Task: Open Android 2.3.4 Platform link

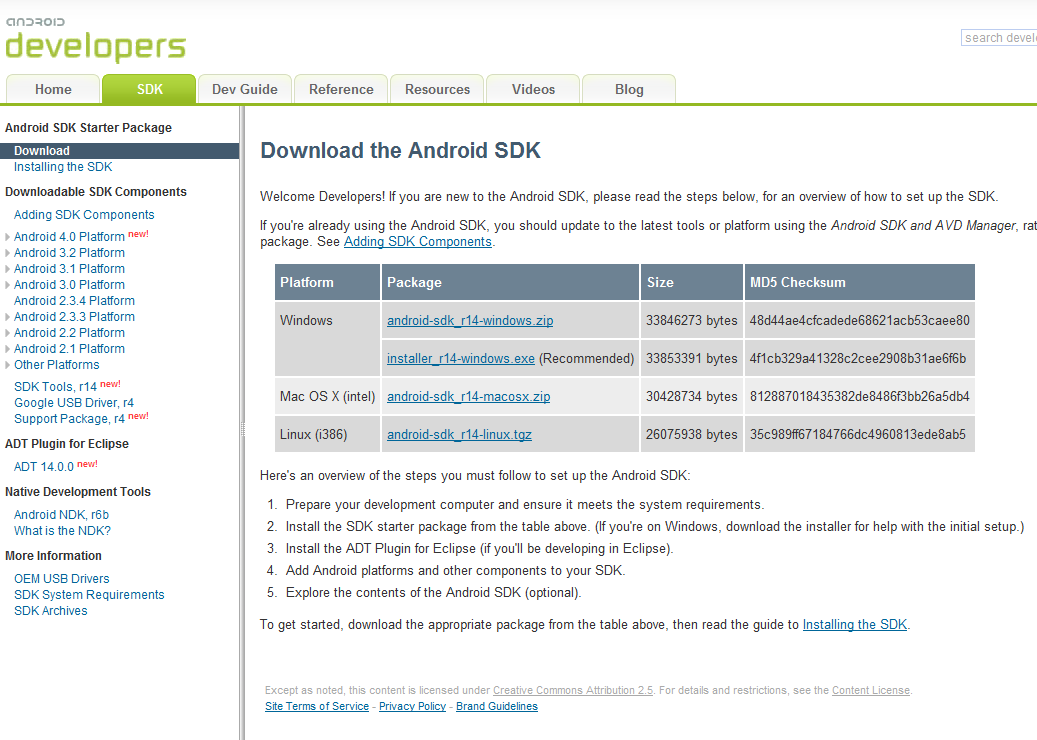Action: [x=74, y=301]
